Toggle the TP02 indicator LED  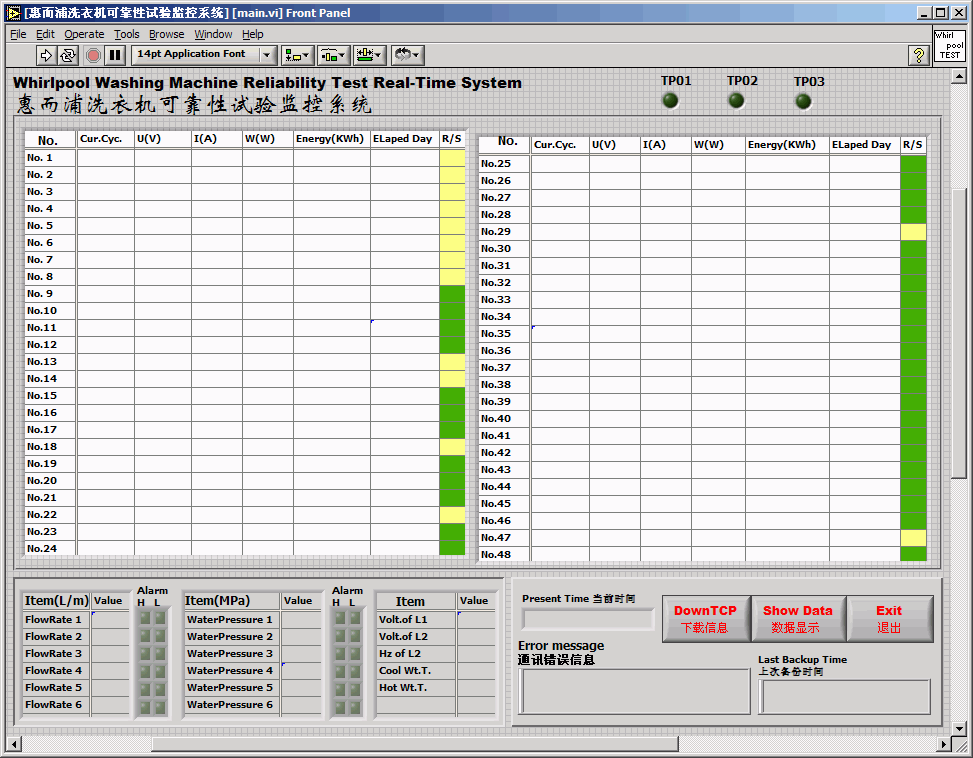(737, 100)
